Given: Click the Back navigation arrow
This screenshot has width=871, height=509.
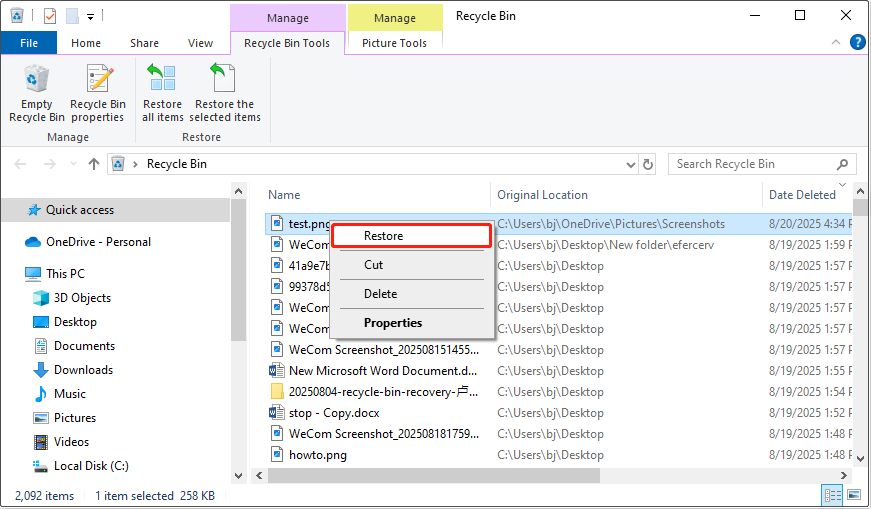Looking at the screenshot, I should (20, 164).
